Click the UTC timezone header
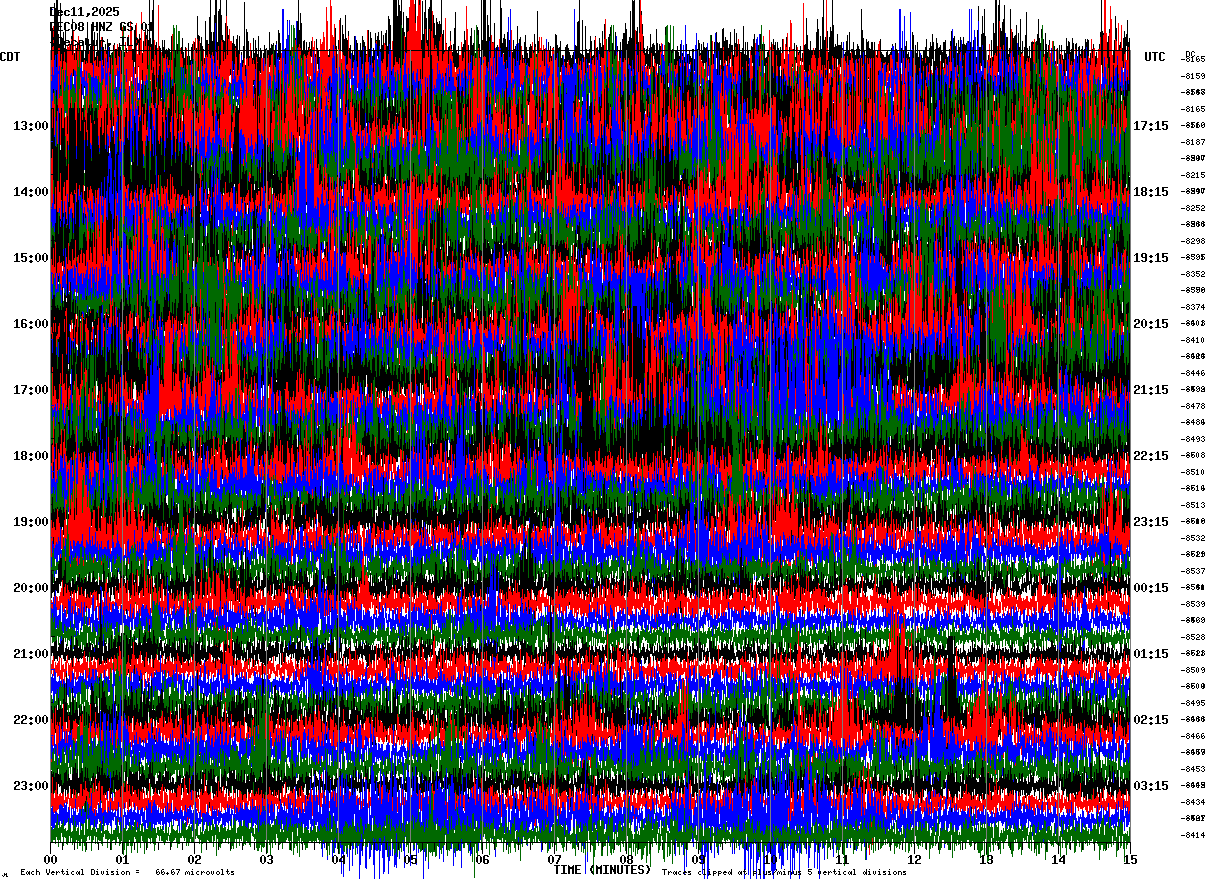This screenshot has height=886, width=1210. [x=1155, y=57]
